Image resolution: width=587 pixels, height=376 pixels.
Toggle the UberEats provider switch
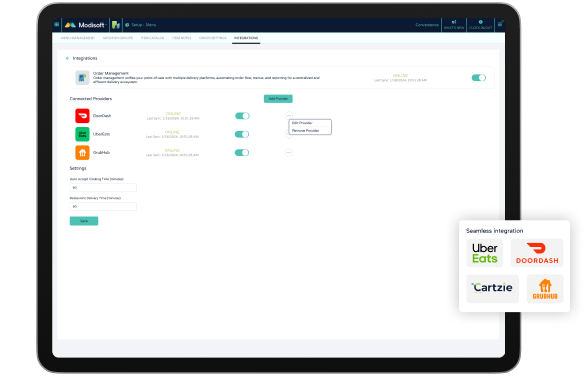pyautogui.click(x=242, y=134)
